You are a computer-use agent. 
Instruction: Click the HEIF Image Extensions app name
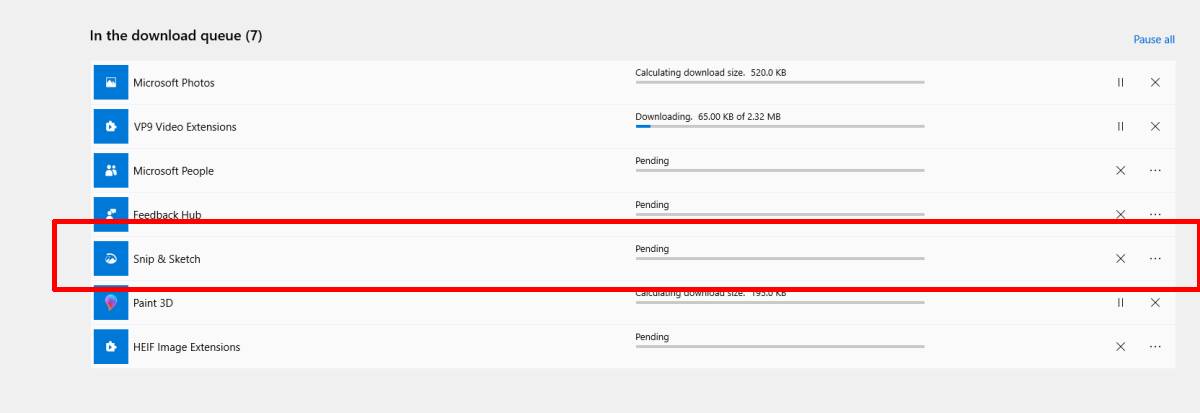[187, 347]
